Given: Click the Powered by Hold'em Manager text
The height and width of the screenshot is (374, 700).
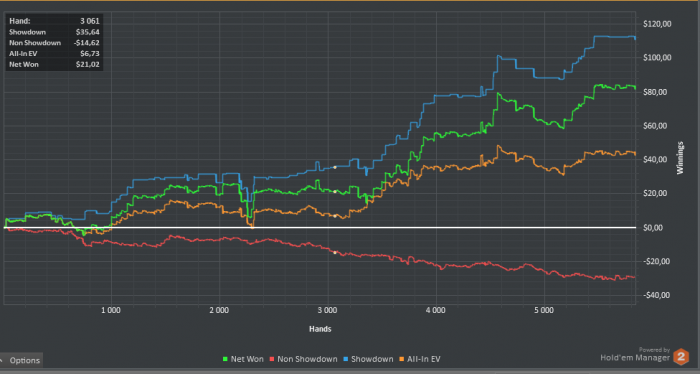Looking at the screenshot, I should click(x=635, y=354).
